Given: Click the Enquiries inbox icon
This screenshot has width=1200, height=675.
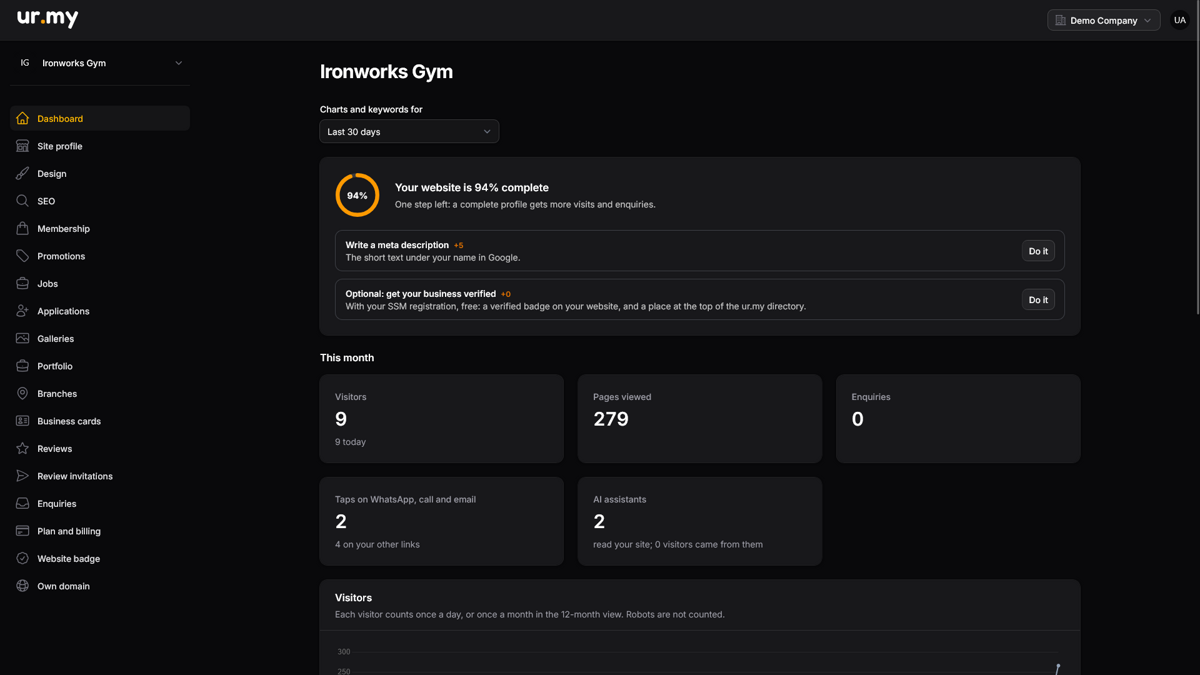Looking at the screenshot, I should coord(22,503).
